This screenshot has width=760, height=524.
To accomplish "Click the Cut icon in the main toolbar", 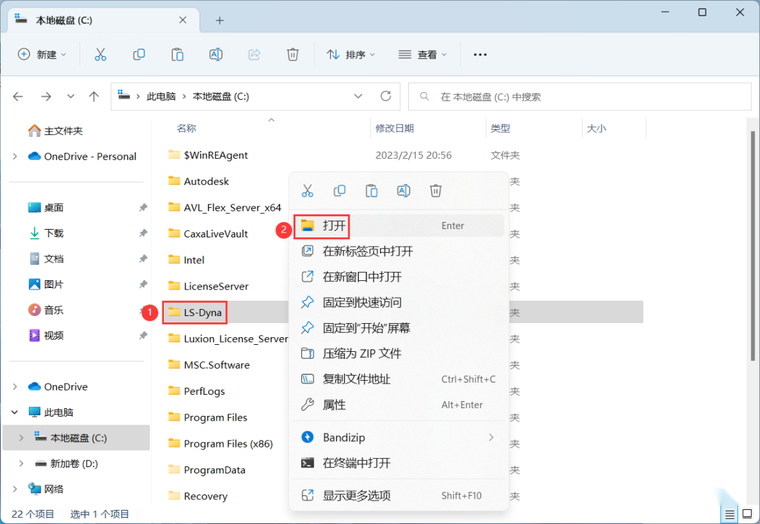I will coord(100,54).
